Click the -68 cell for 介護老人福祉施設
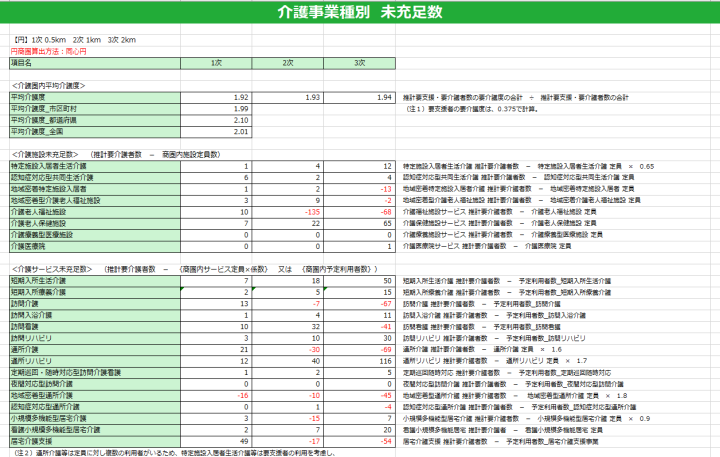 360,212
